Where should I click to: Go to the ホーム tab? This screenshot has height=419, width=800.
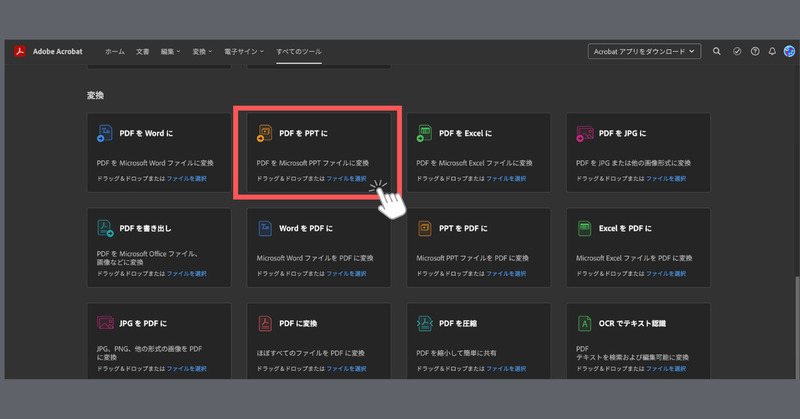pos(115,52)
